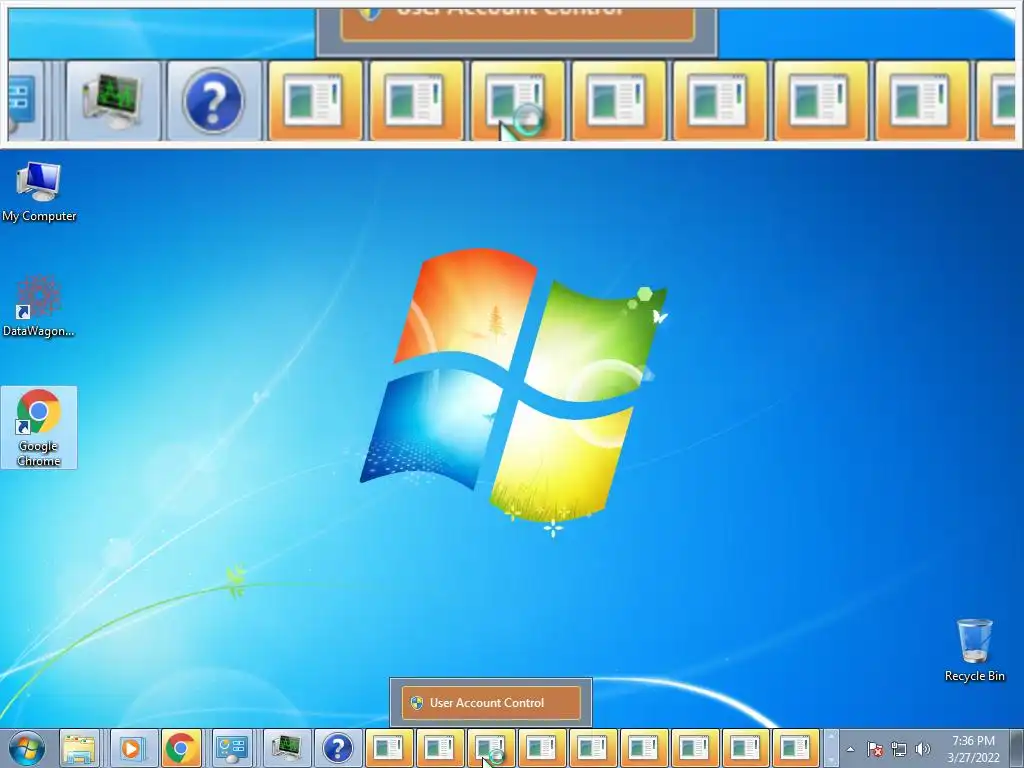Viewport: 1024px width, 768px height.
Task: Open the Action Center flag in the tray
Action: tap(875, 749)
